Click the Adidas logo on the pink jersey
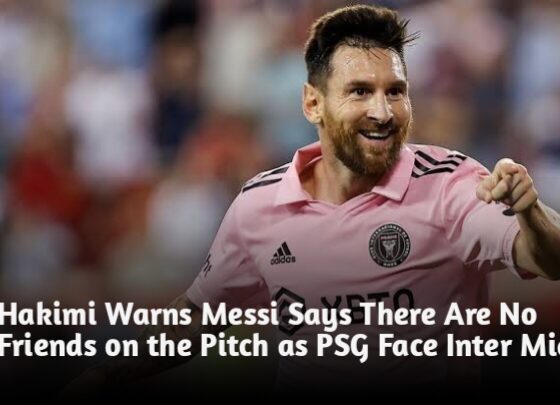Viewport: 560px width, 405px height. 283,254
